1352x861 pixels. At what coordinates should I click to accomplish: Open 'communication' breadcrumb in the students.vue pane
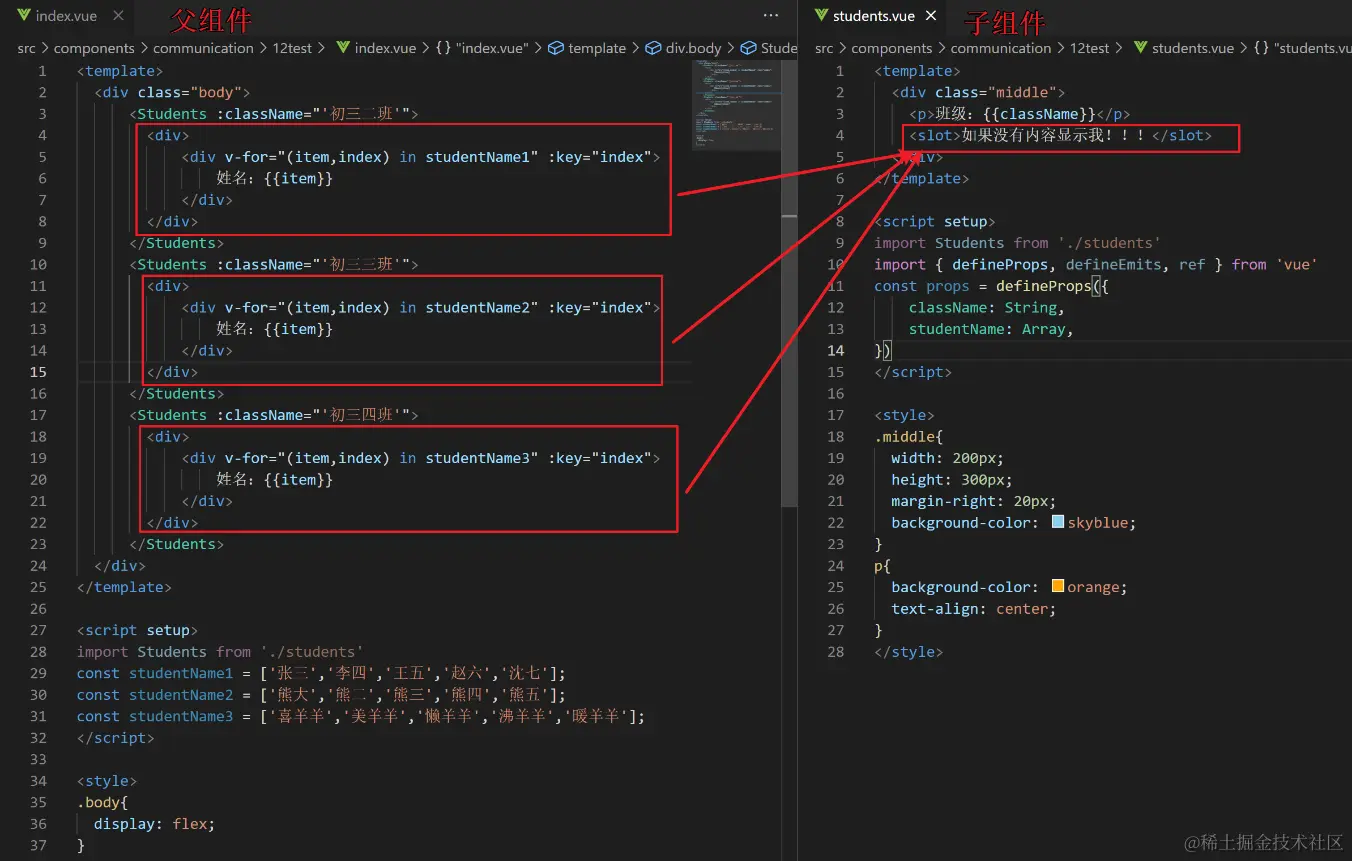(1001, 48)
